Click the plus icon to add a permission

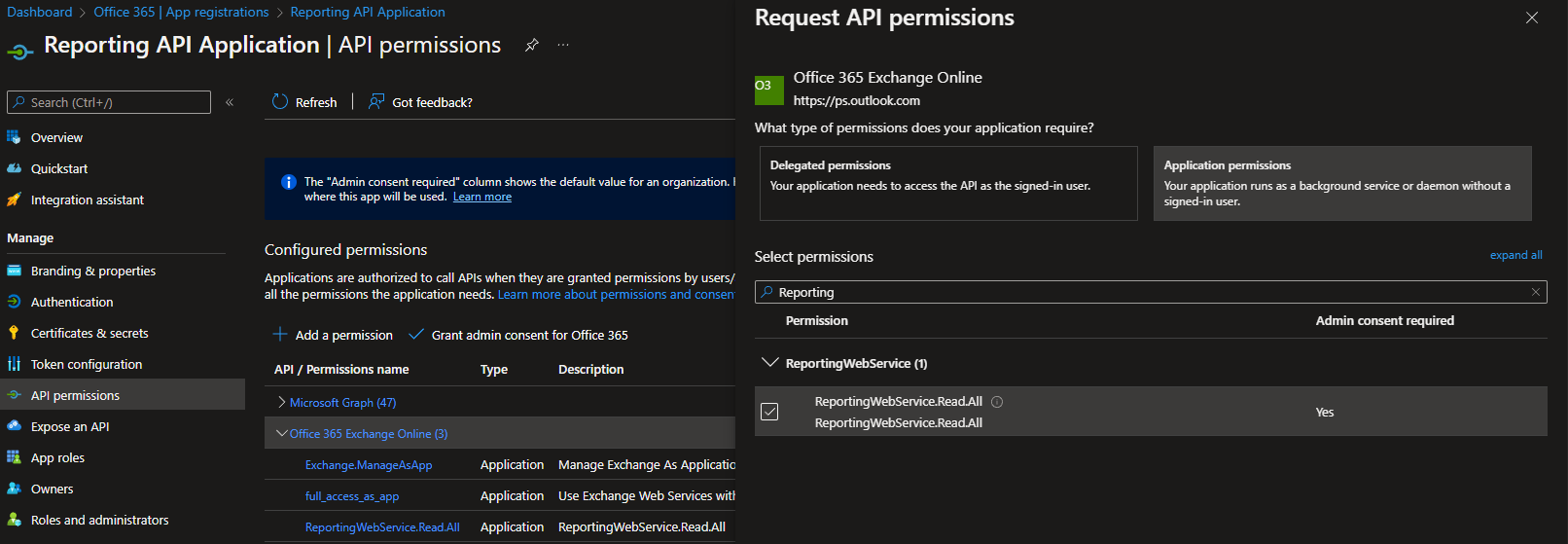tap(280, 335)
